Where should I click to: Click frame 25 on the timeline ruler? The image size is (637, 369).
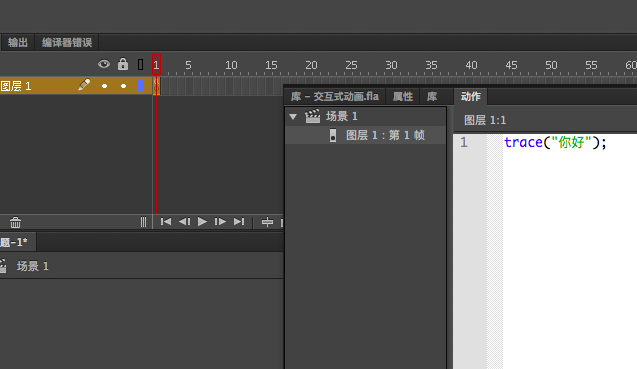(351, 65)
